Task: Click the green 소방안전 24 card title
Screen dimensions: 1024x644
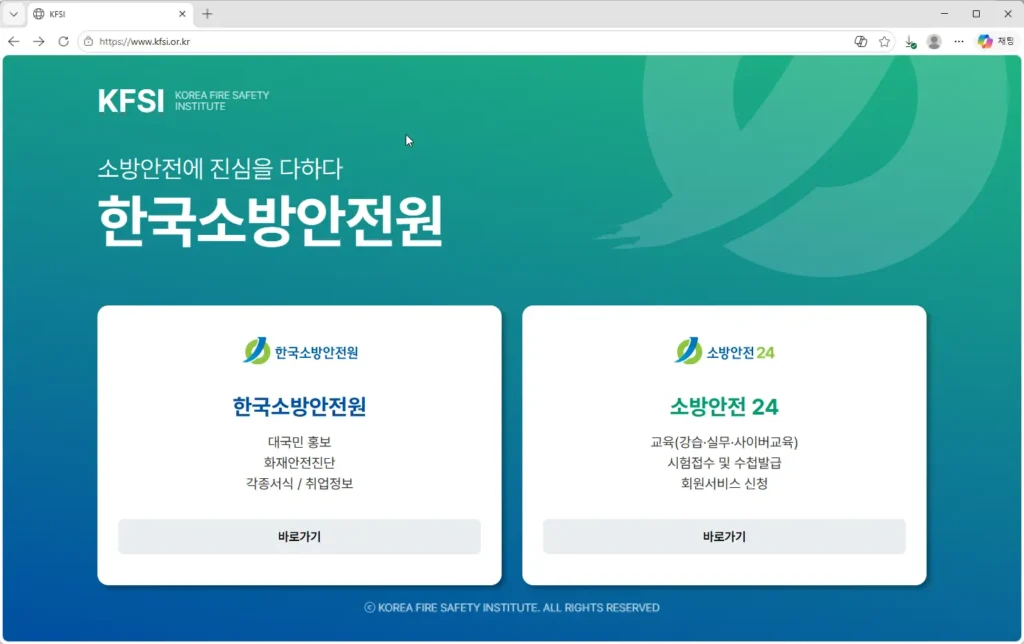Action: click(724, 406)
